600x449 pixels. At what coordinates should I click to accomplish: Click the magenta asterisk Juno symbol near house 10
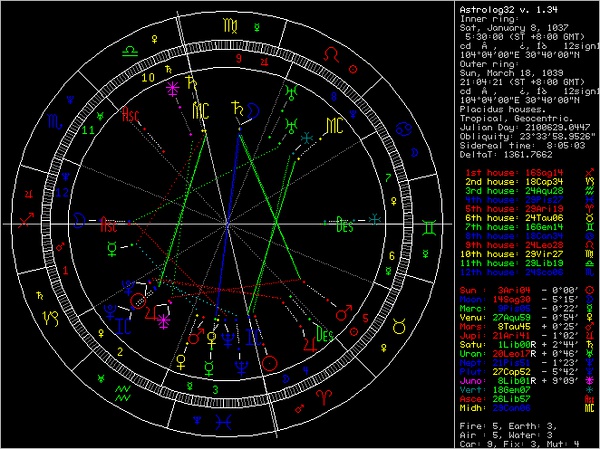tap(173, 89)
